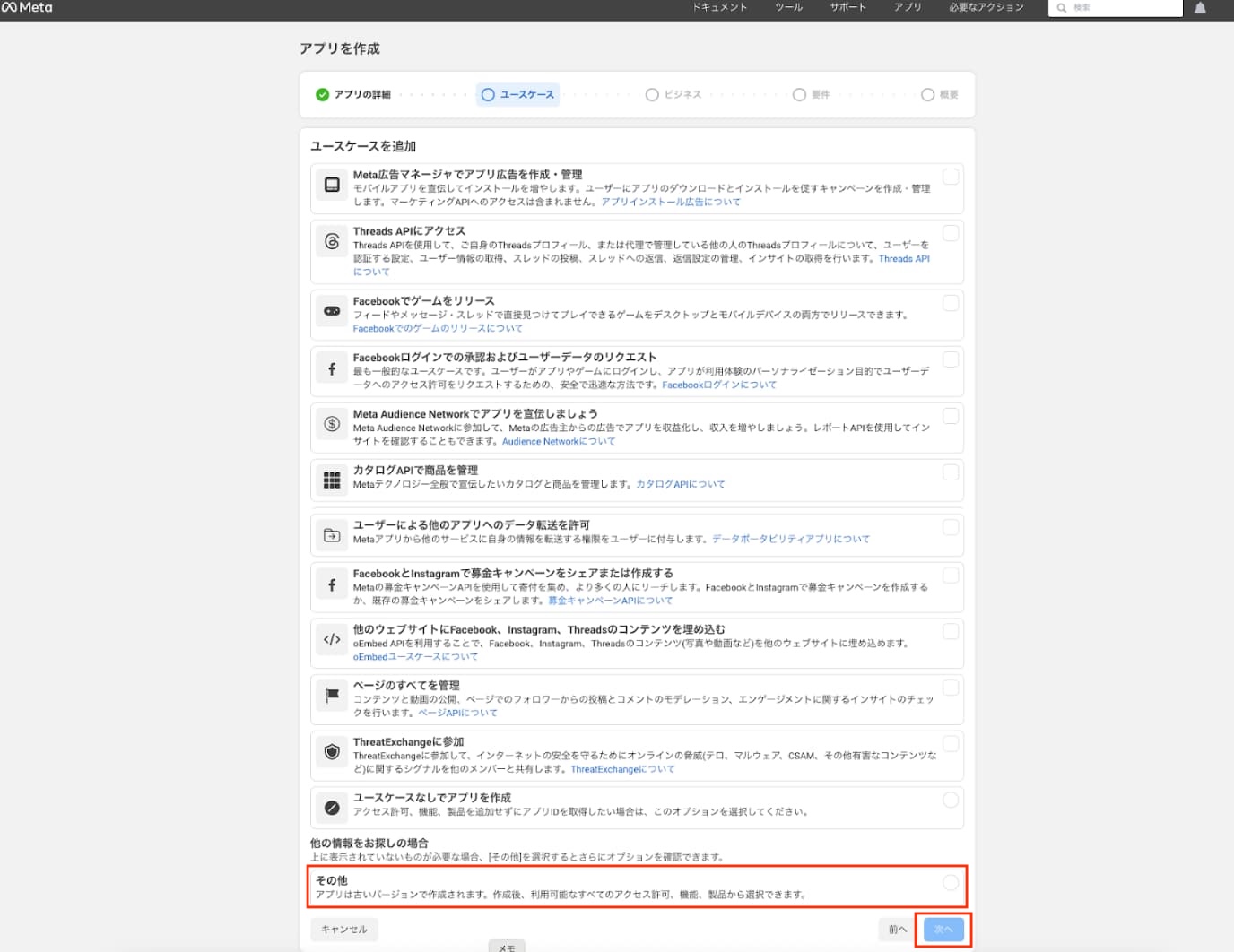Click the green check on アプリの詳細 step
Screen dimensions: 1234x952
pos(322,94)
